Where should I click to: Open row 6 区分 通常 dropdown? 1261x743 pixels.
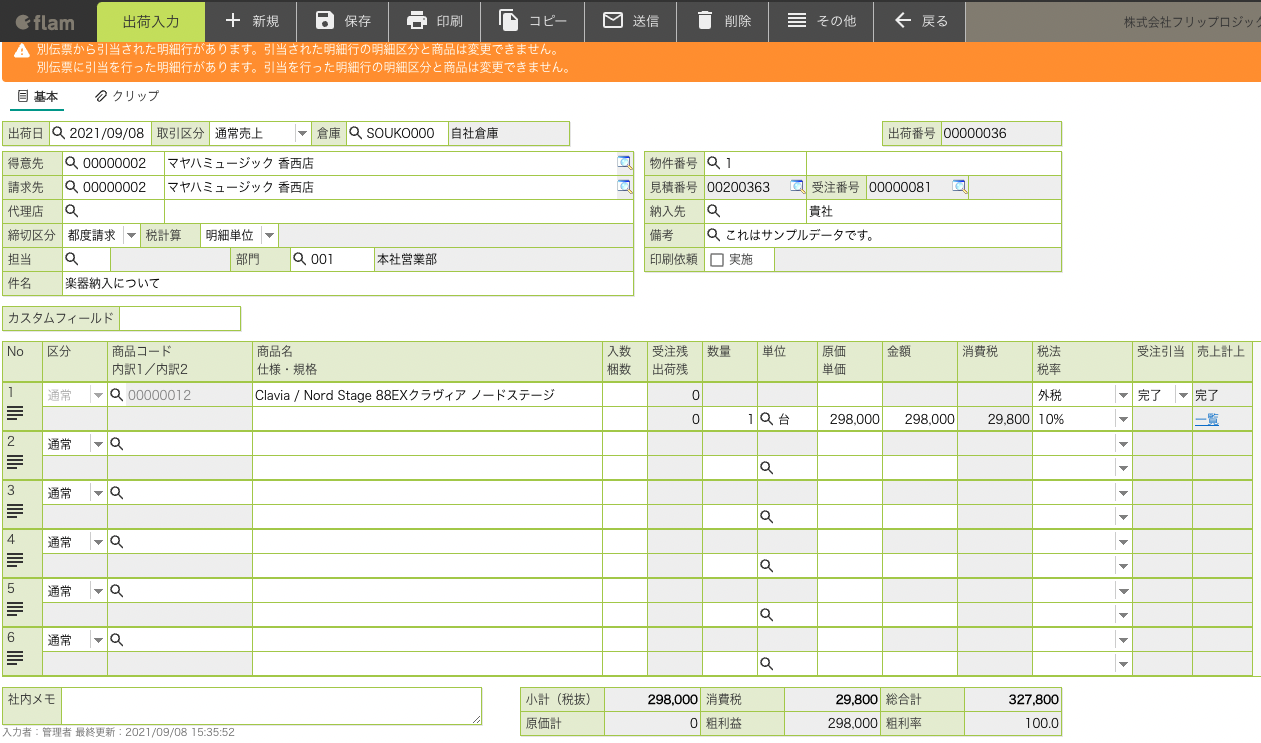pyautogui.click(x=98, y=640)
